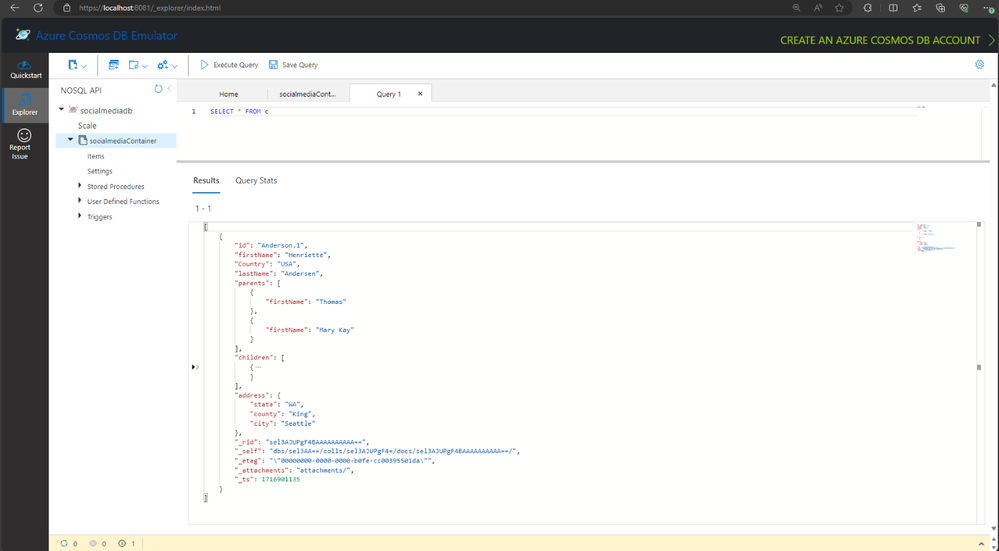999x551 pixels.
Task: Switch to the socialmediaCont... tab
Action: click(x=308, y=94)
